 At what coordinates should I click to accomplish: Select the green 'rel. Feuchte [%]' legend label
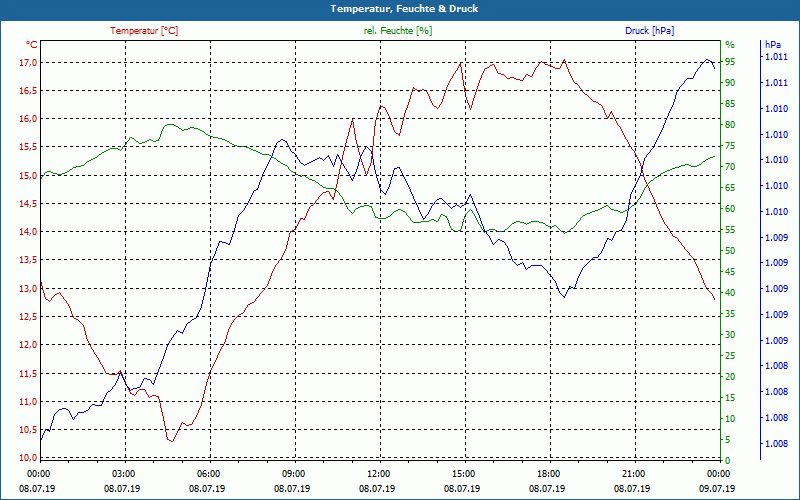click(x=398, y=31)
